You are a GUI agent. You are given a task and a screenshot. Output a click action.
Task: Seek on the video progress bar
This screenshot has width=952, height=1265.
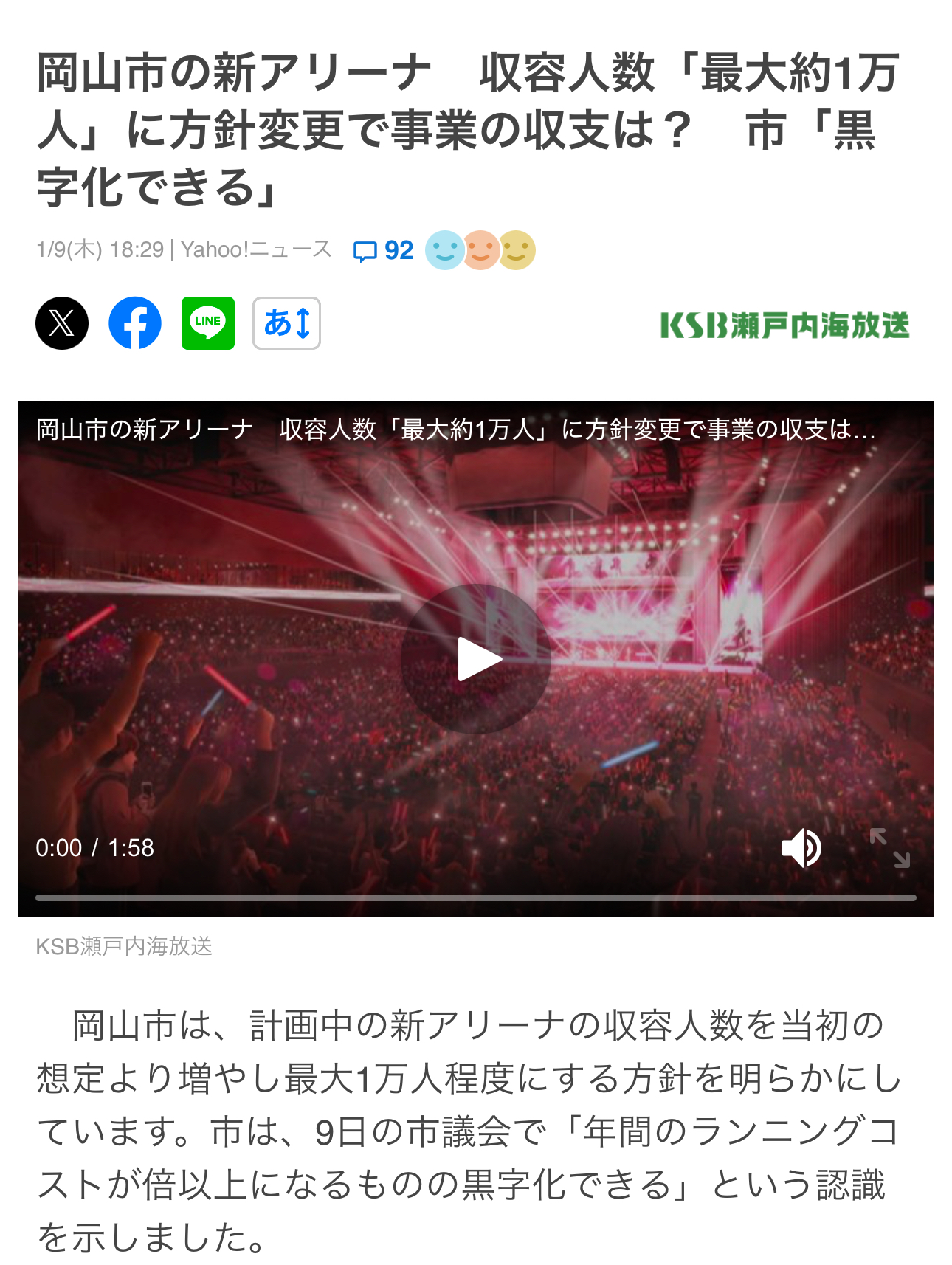point(476,897)
